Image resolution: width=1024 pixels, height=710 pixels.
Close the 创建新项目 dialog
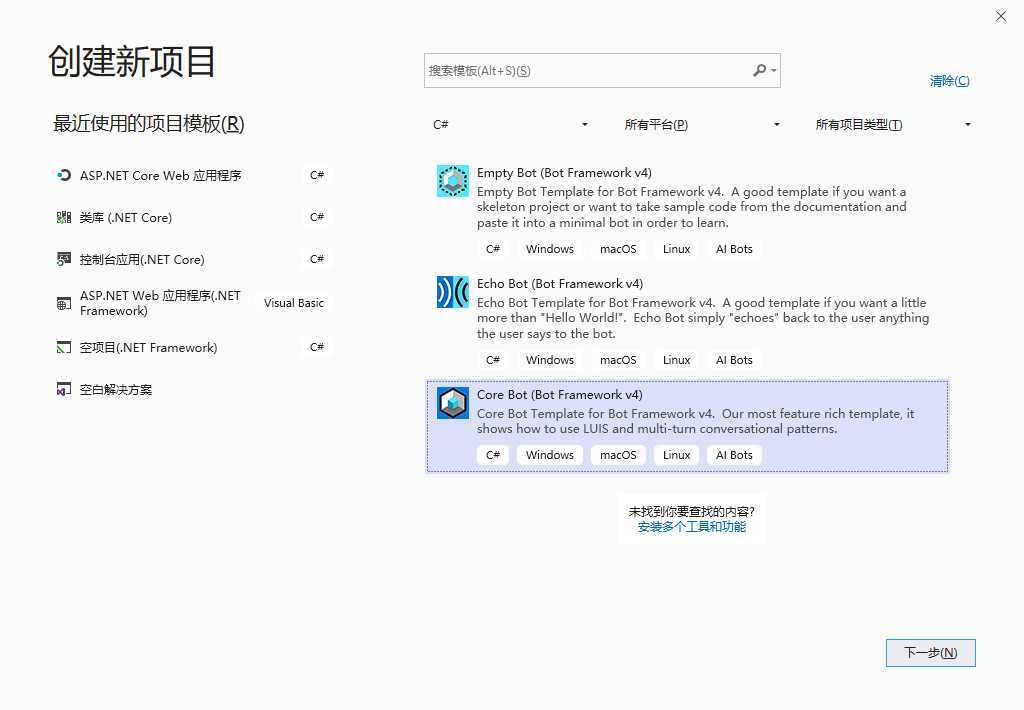[1000, 16]
